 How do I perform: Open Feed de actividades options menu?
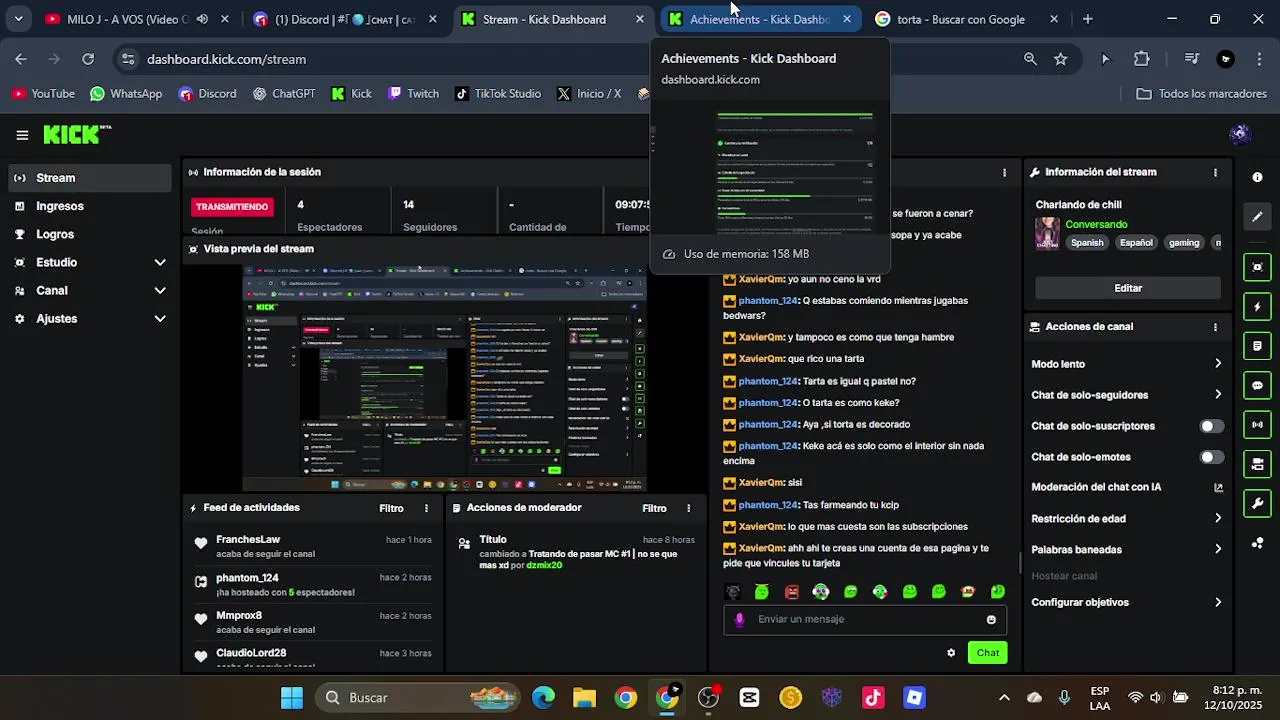click(426, 508)
